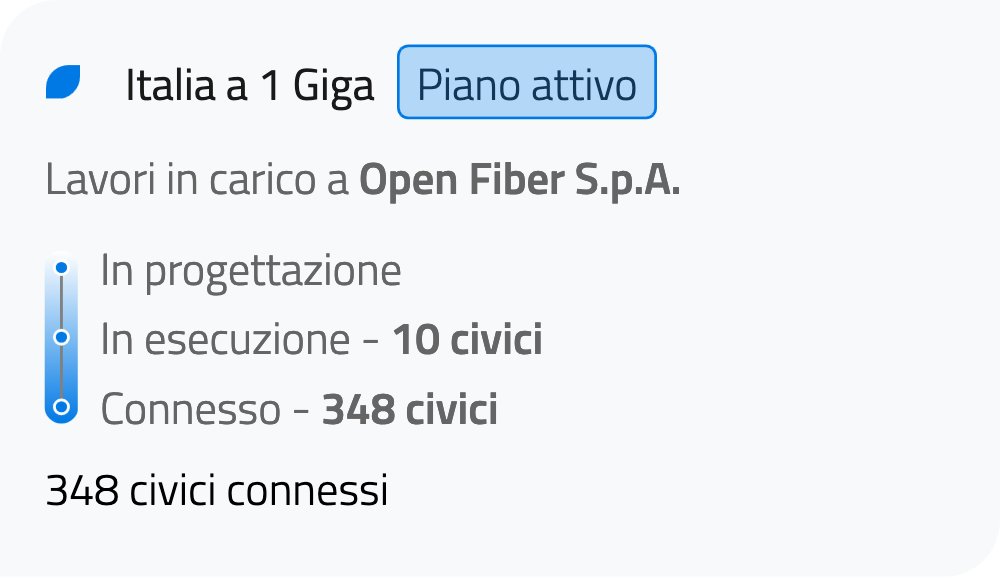The height and width of the screenshot is (578, 1000).
Task: Click timeline line between esecuzione and Connesso dots
Action: [62, 372]
